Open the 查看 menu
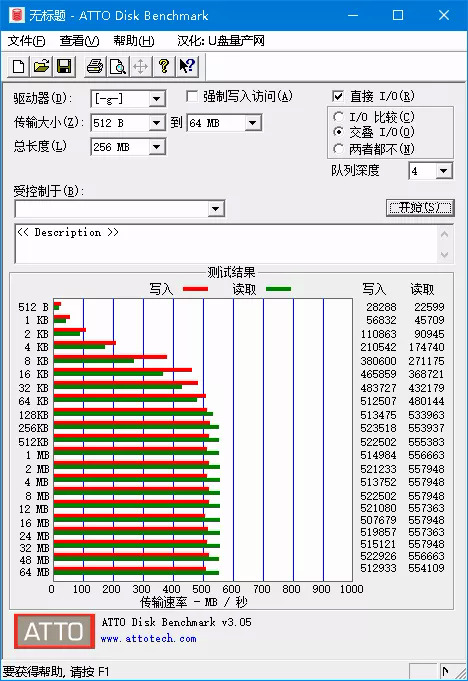The image size is (468, 681). [x=79, y=41]
